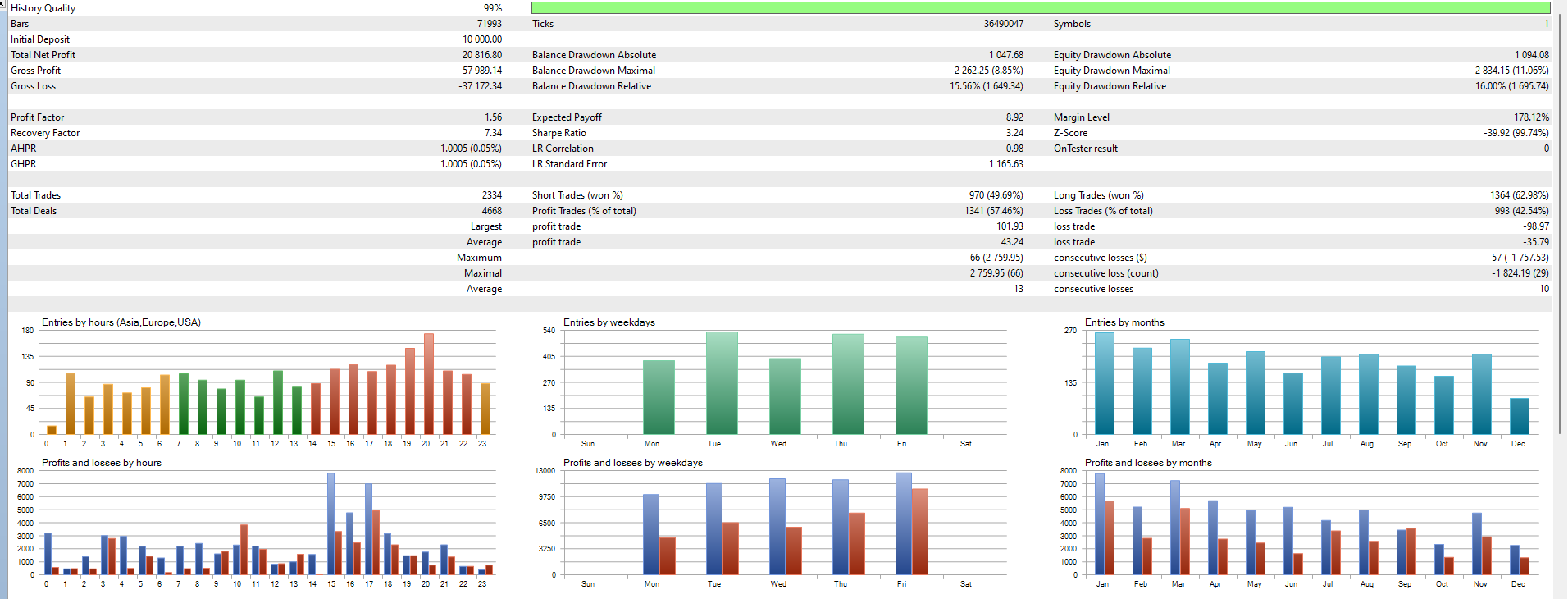Image resolution: width=1568 pixels, height=599 pixels.
Task: Click the 'Entries by hours (Asia,Europe,USA)' chart title
Action: (x=121, y=322)
